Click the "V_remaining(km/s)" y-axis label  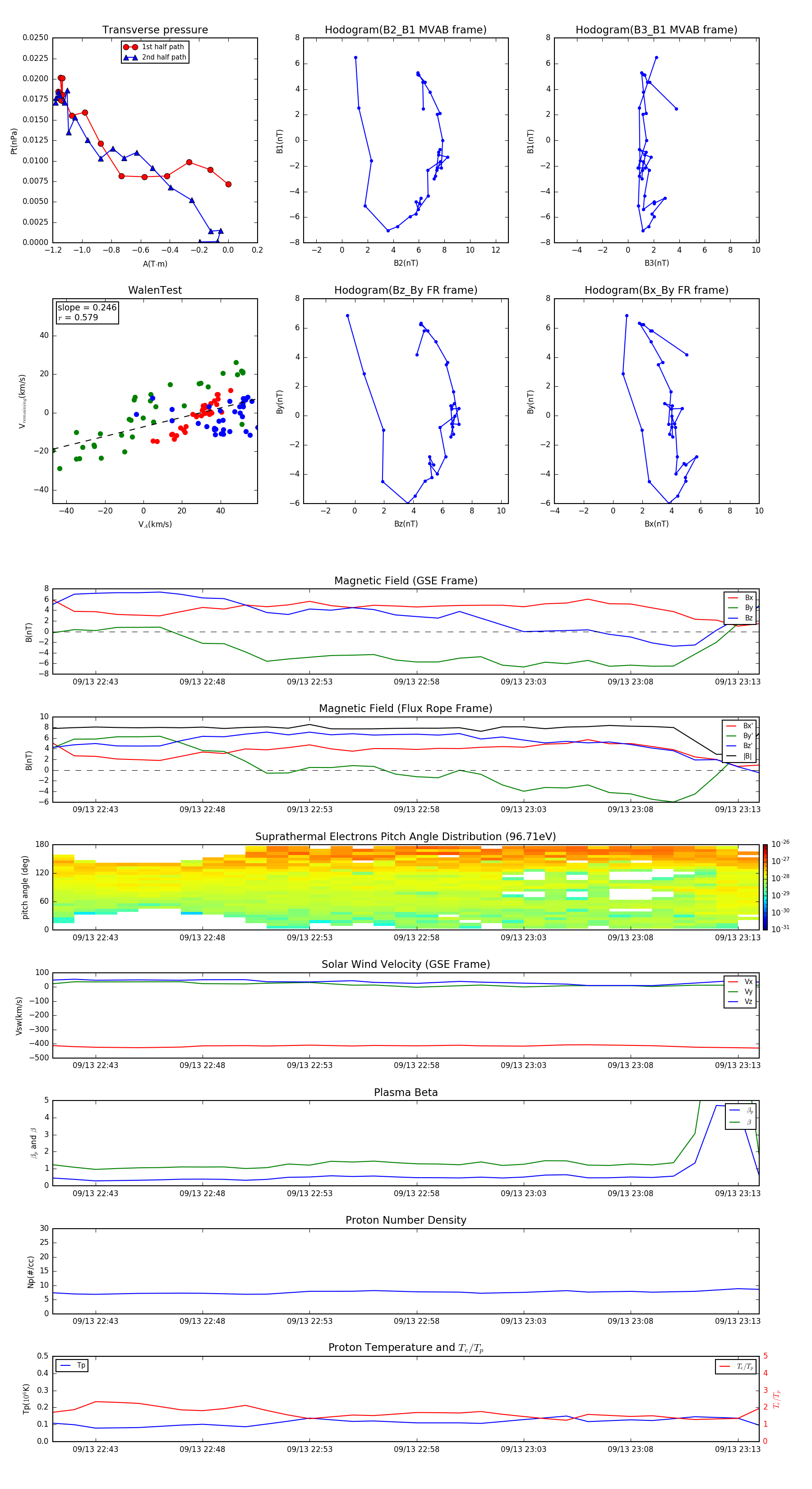[x=22, y=401]
